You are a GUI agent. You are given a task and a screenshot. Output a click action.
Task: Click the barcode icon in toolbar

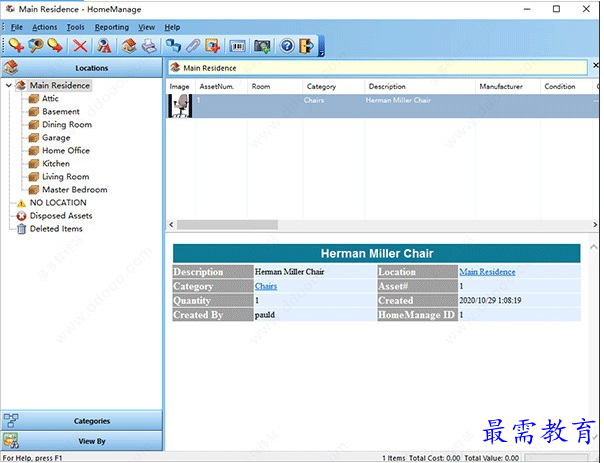(238, 46)
